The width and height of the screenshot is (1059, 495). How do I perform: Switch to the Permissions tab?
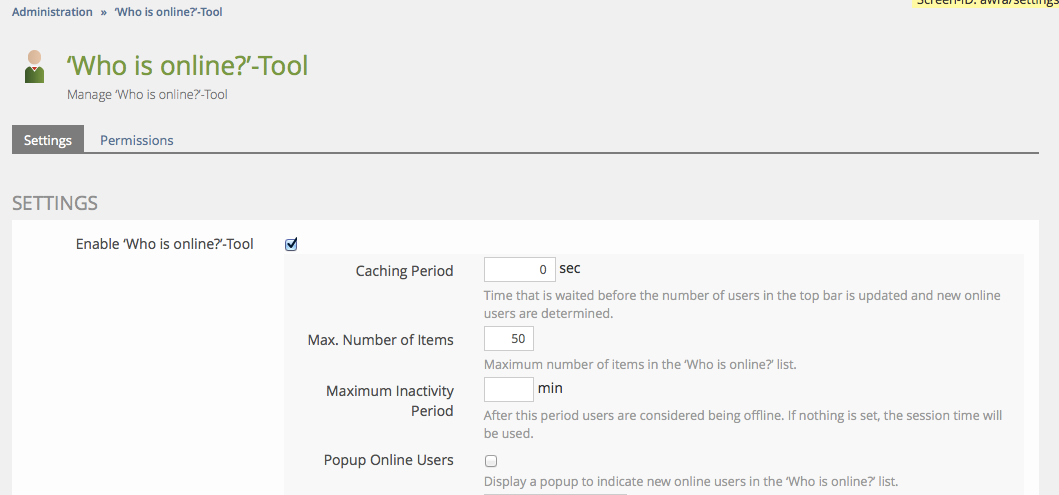(136, 140)
